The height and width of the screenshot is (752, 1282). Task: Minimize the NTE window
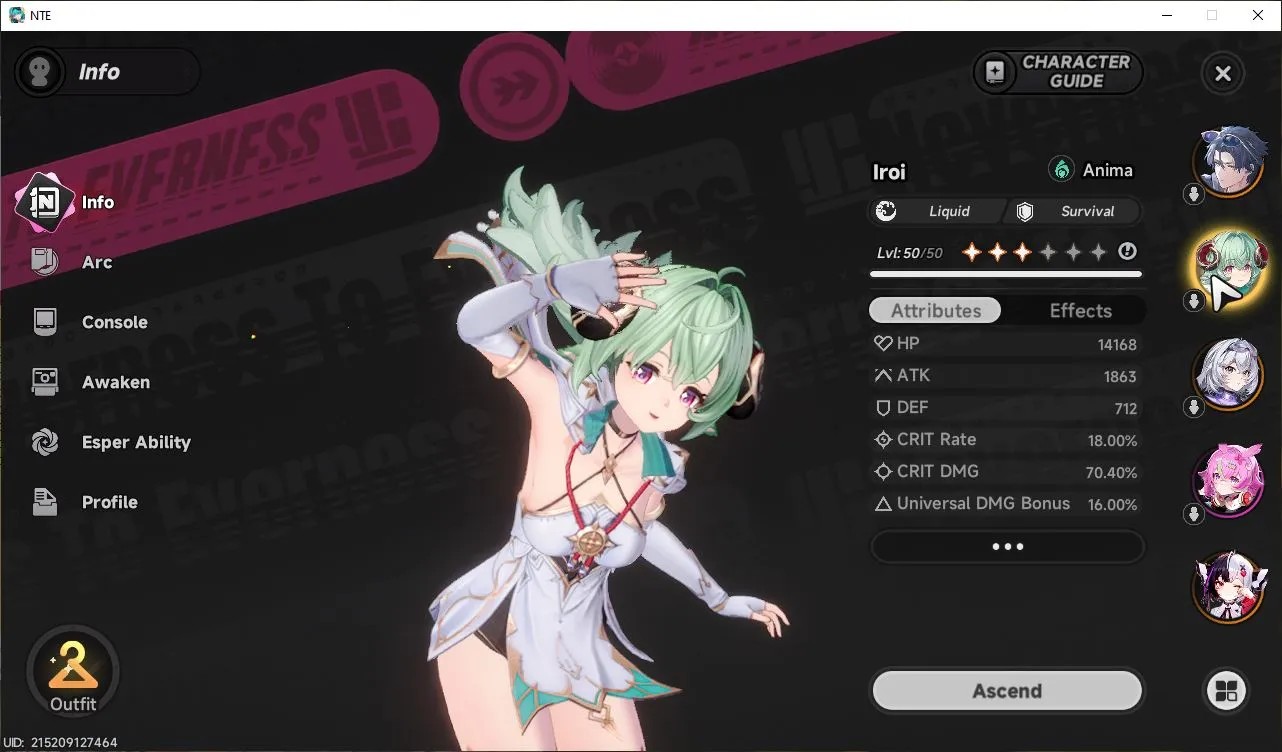tap(1166, 15)
